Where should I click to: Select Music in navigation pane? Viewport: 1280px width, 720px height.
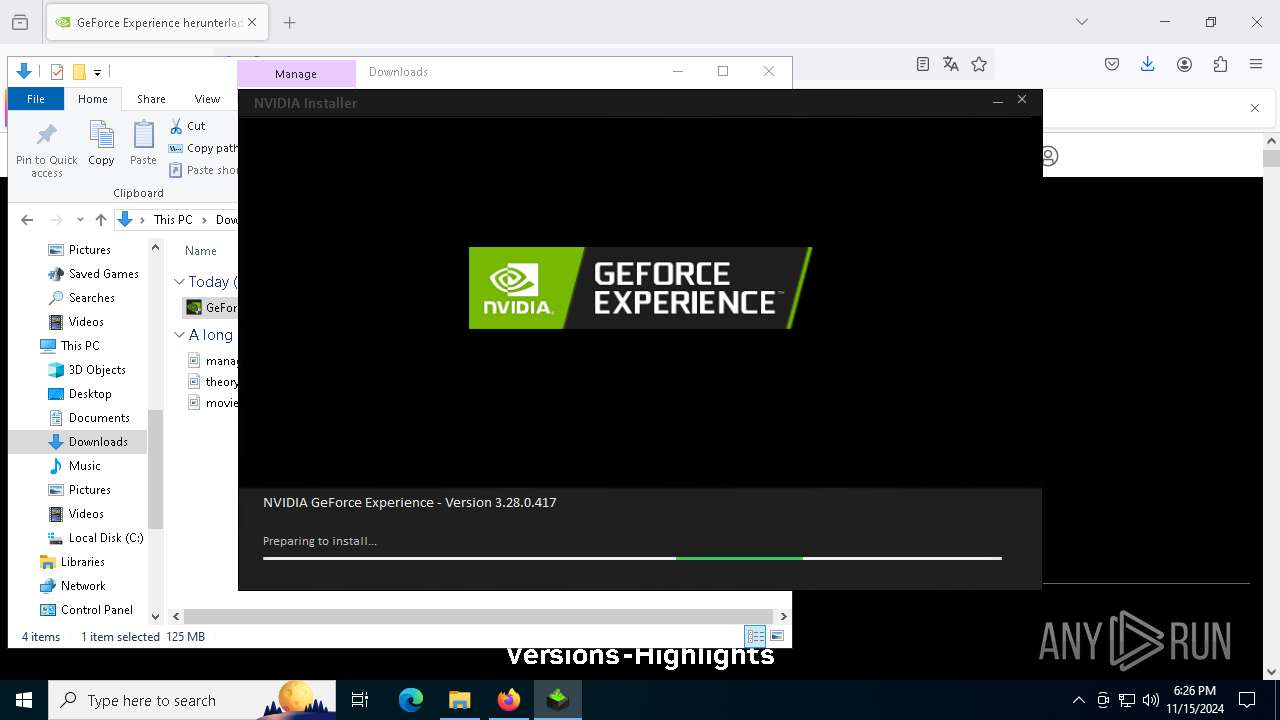pos(84,466)
